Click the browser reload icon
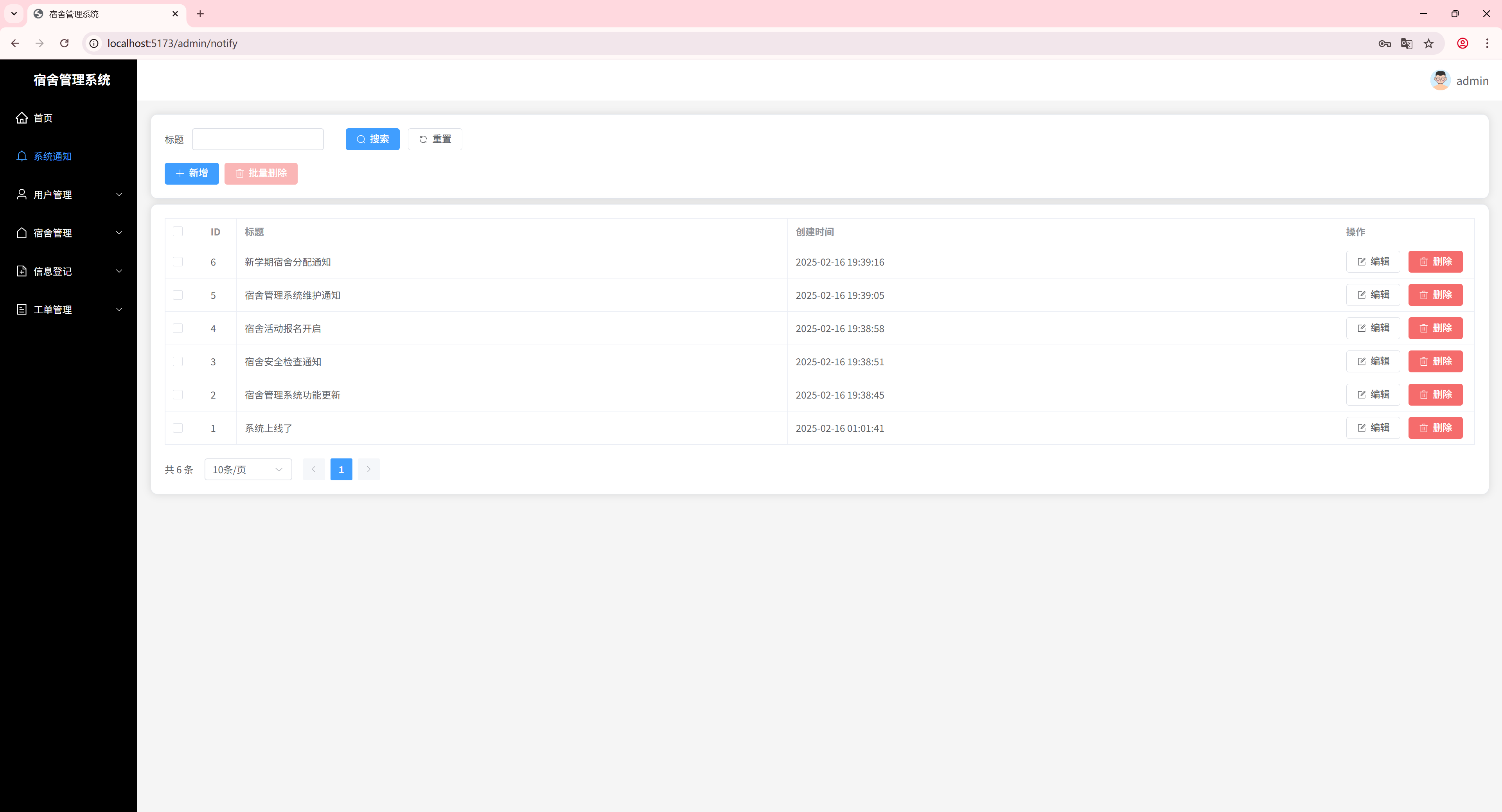1502x812 pixels. 65,43
